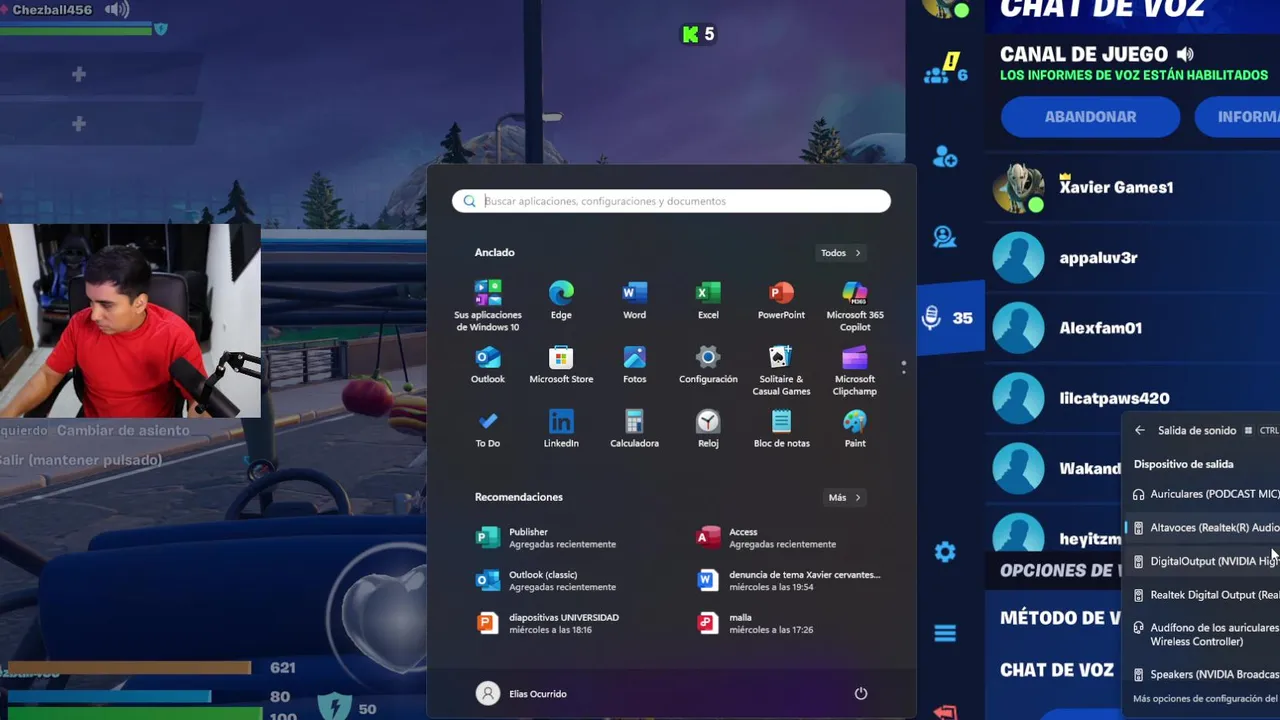The height and width of the screenshot is (720, 1280).
Task: Open the To Do app
Action: point(488,429)
